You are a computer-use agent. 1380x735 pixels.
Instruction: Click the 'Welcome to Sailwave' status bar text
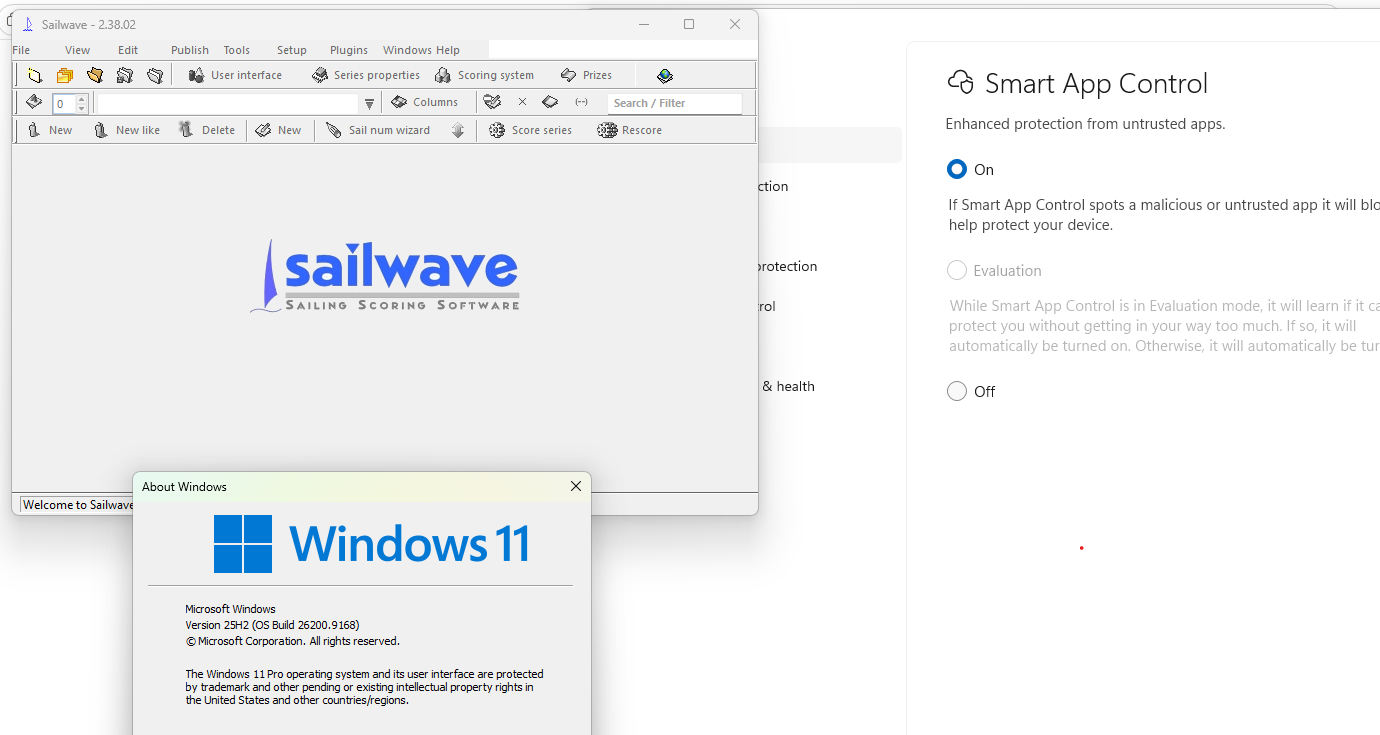click(x=78, y=505)
